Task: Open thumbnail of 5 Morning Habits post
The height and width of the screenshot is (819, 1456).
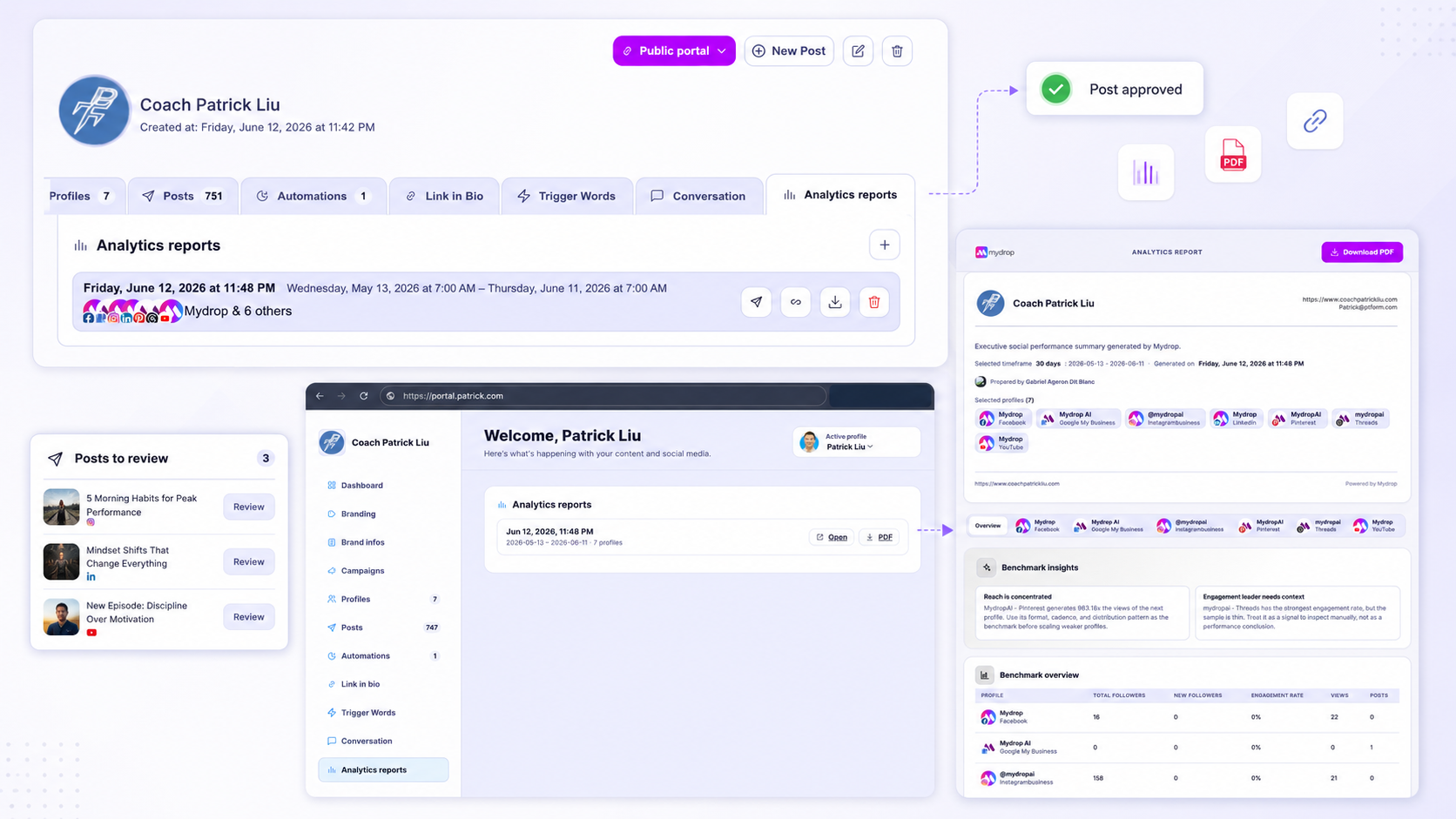Action: (x=61, y=507)
